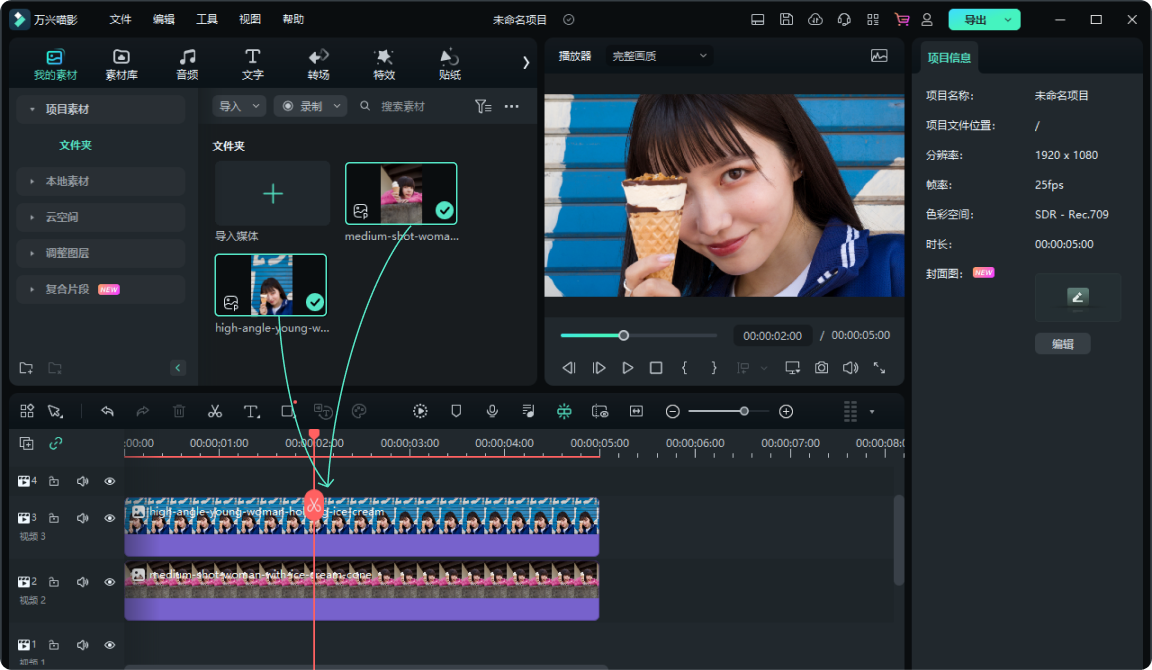Click the undo arrow in timeline toolbar
Viewport: 1152px width, 670px height.
107,411
